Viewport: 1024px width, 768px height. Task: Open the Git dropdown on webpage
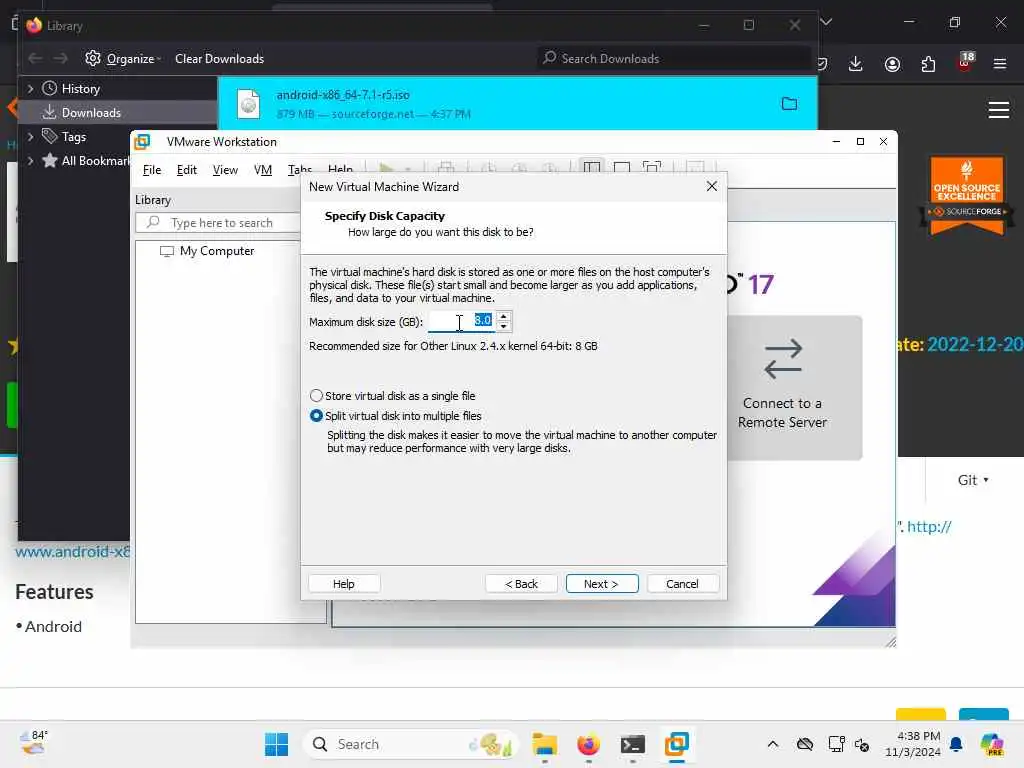(973, 480)
